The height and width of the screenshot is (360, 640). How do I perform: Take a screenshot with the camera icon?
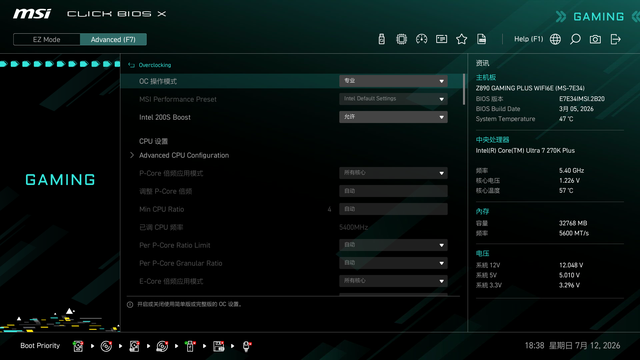pos(595,39)
